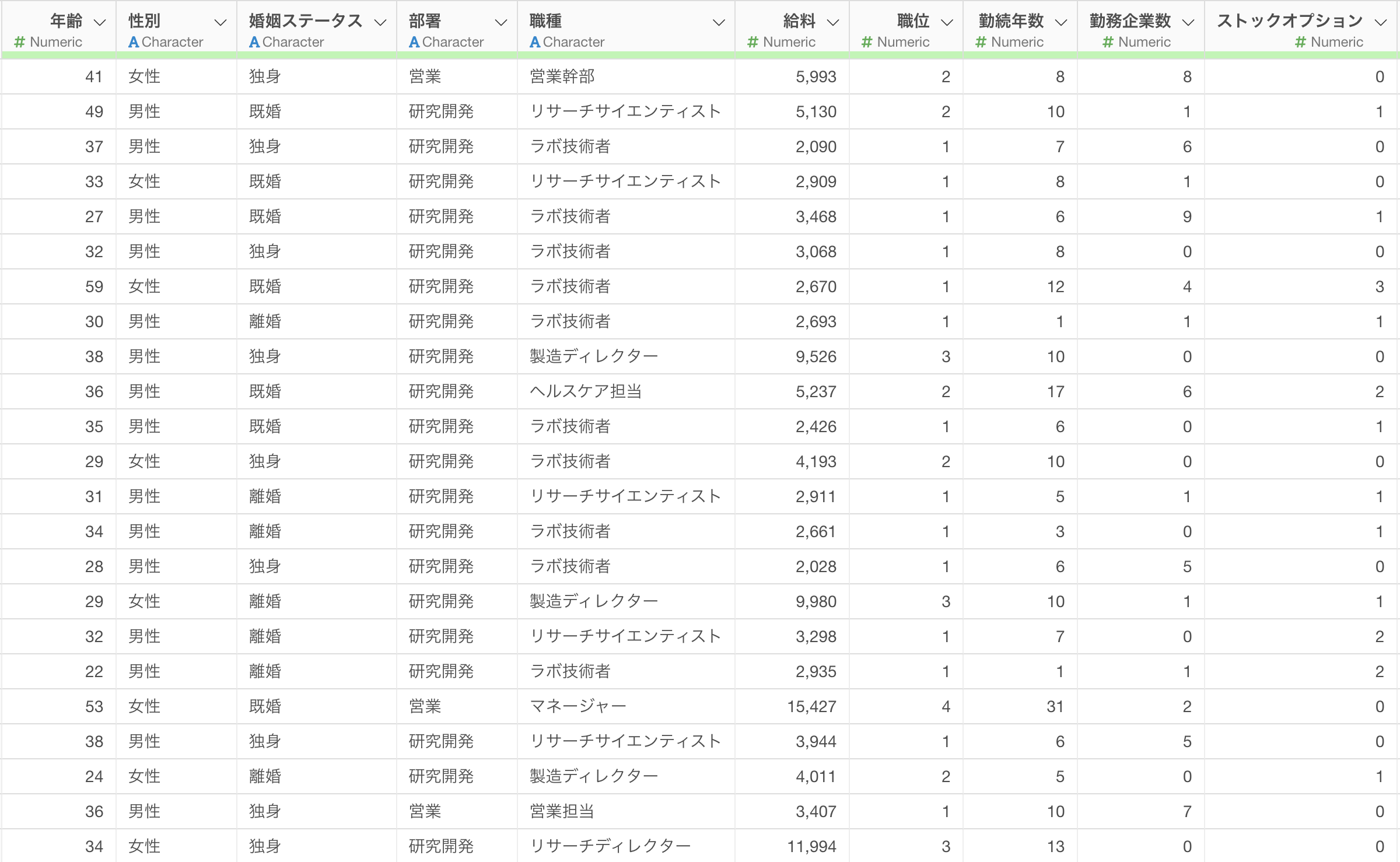Click the job cell リサーチディレクター

[626, 846]
